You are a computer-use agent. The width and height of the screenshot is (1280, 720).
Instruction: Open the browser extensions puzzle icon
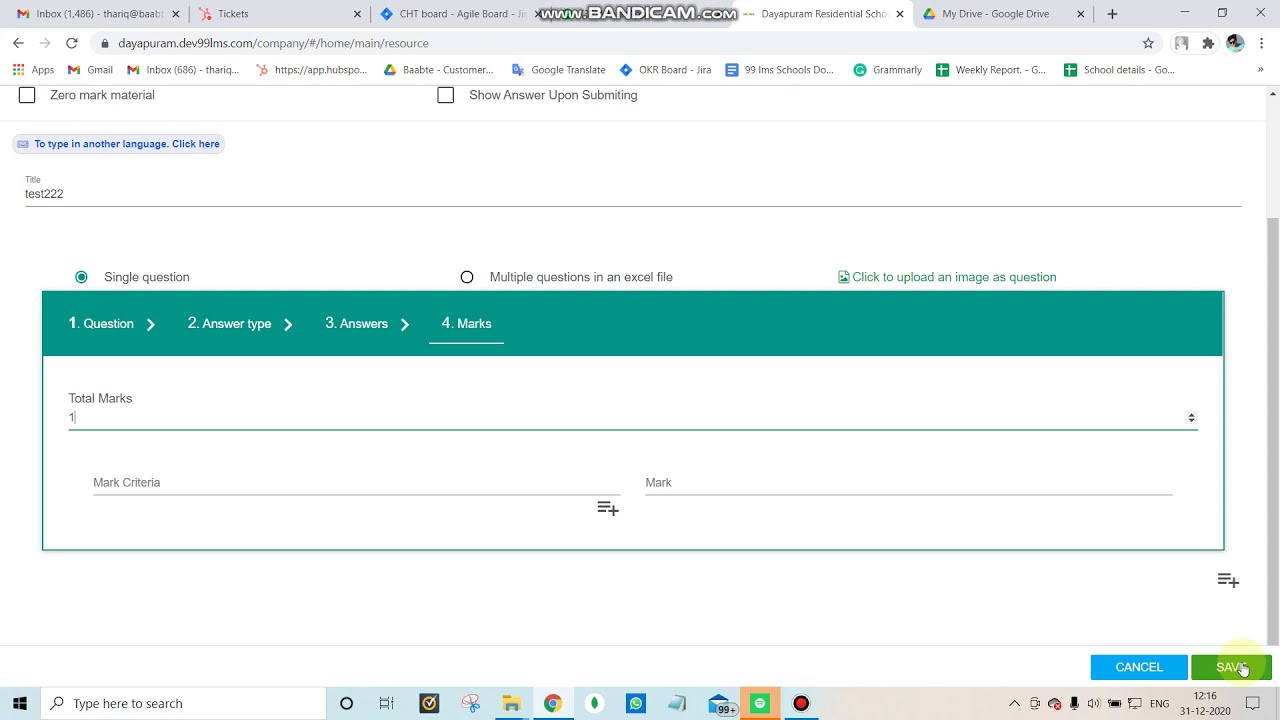(x=1208, y=43)
